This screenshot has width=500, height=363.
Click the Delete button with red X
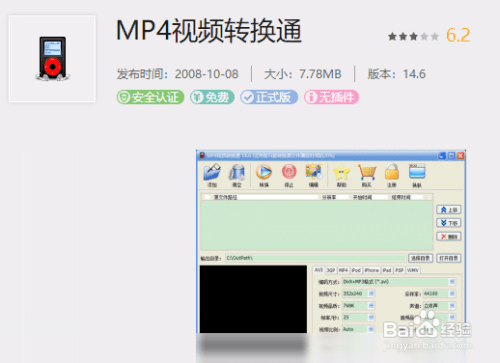[x=449, y=237]
